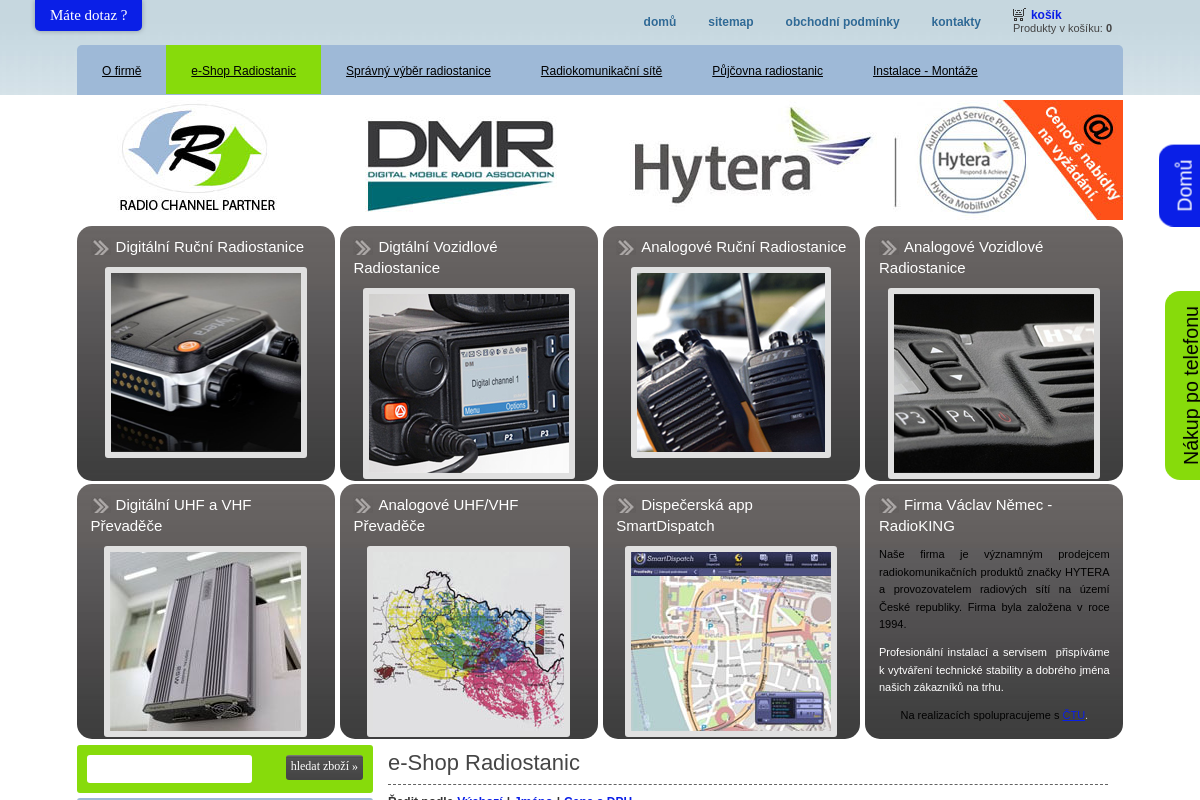This screenshot has height=800, width=1200.
Task: Click the chevron icon beside Dispečerská app SmartDispatch
Action: coord(625,504)
